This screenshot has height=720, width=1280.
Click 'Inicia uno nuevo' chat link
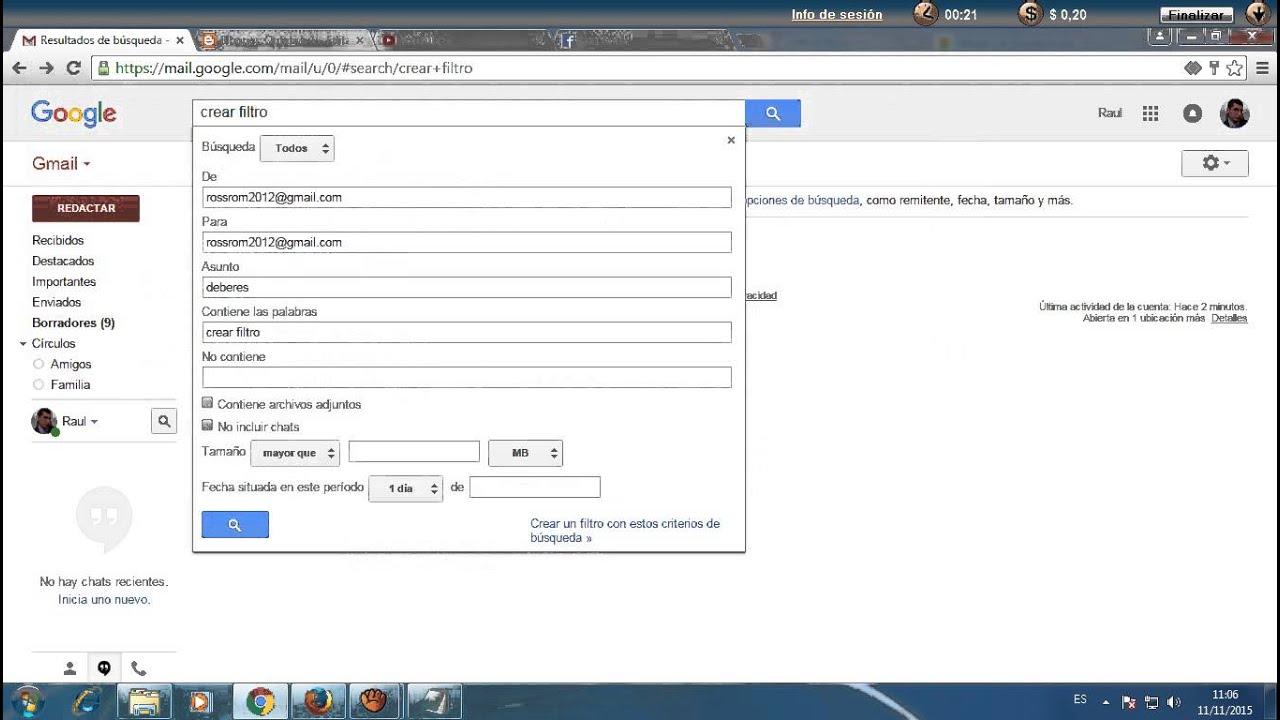pyautogui.click(x=104, y=600)
